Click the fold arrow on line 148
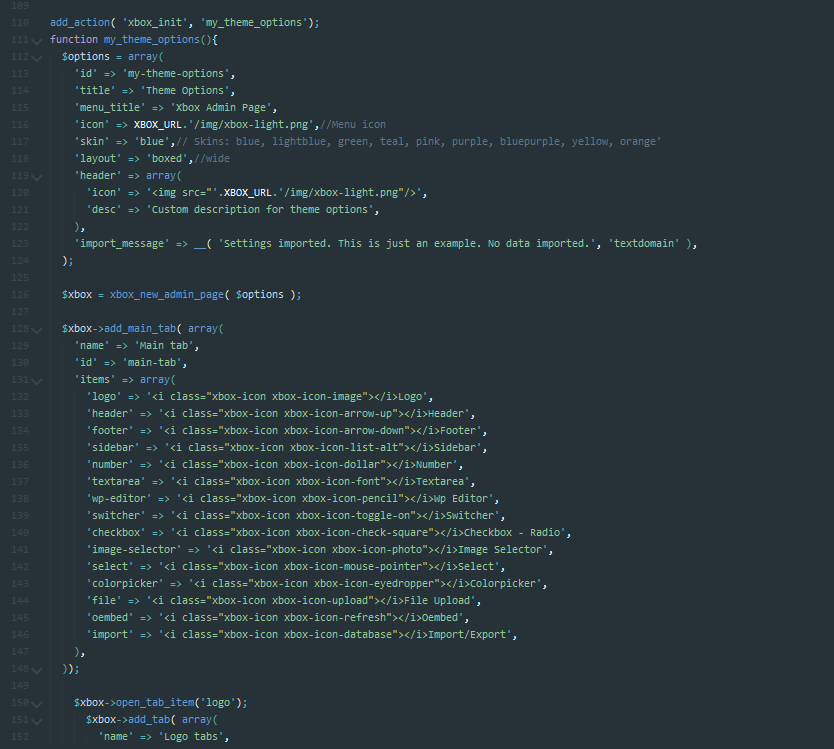 38,669
